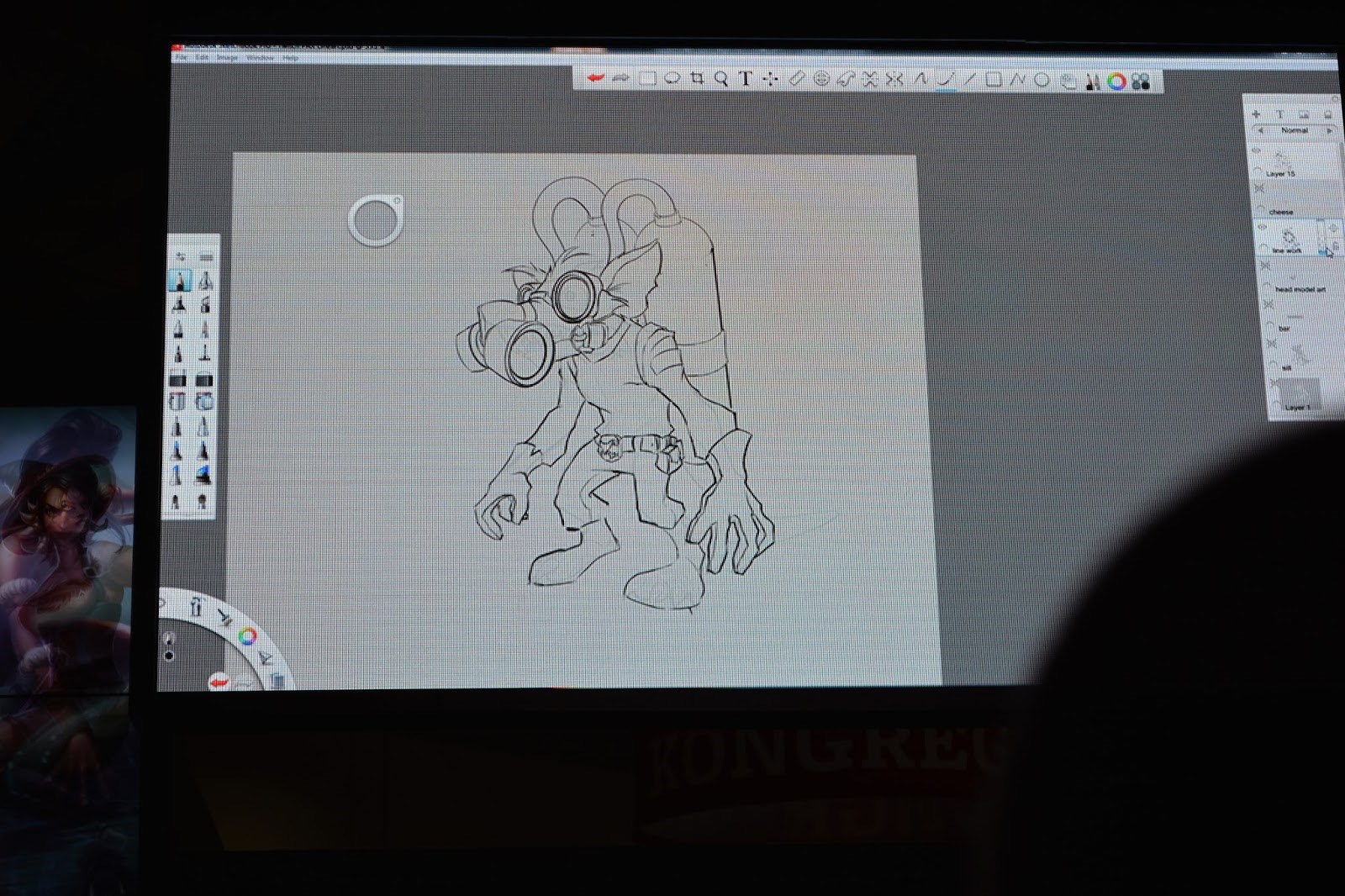Click next blend mode right arrow
This screenshot has width=1345, height=896.
click(1329, 130)
